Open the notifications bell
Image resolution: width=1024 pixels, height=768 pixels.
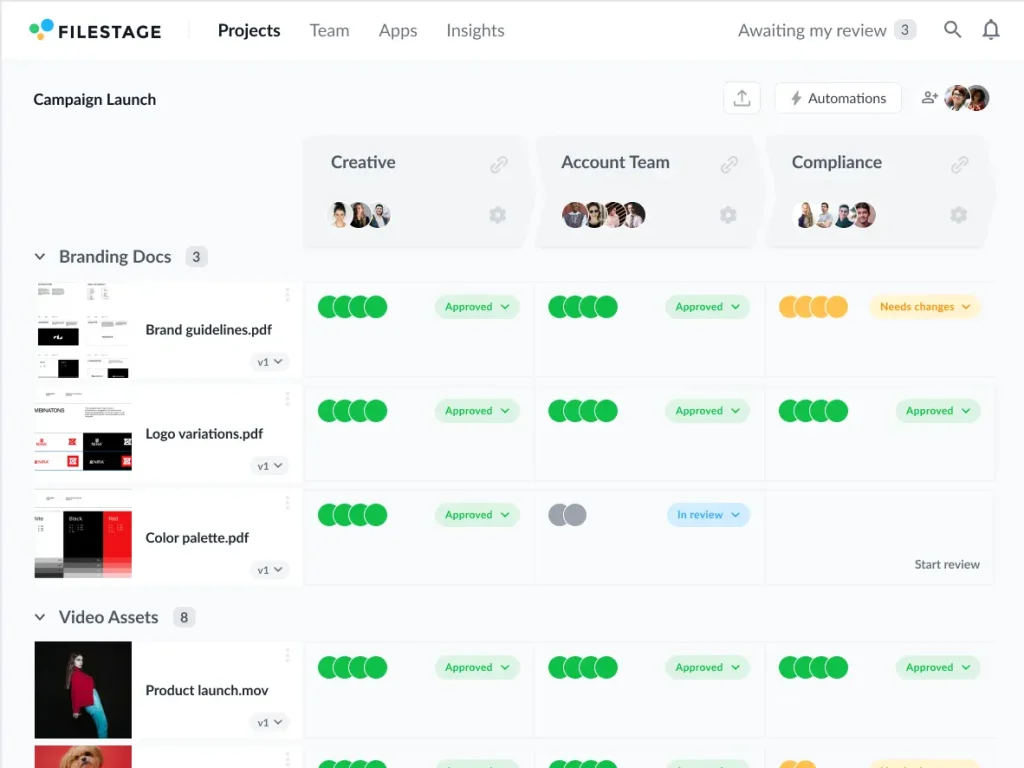990,30
